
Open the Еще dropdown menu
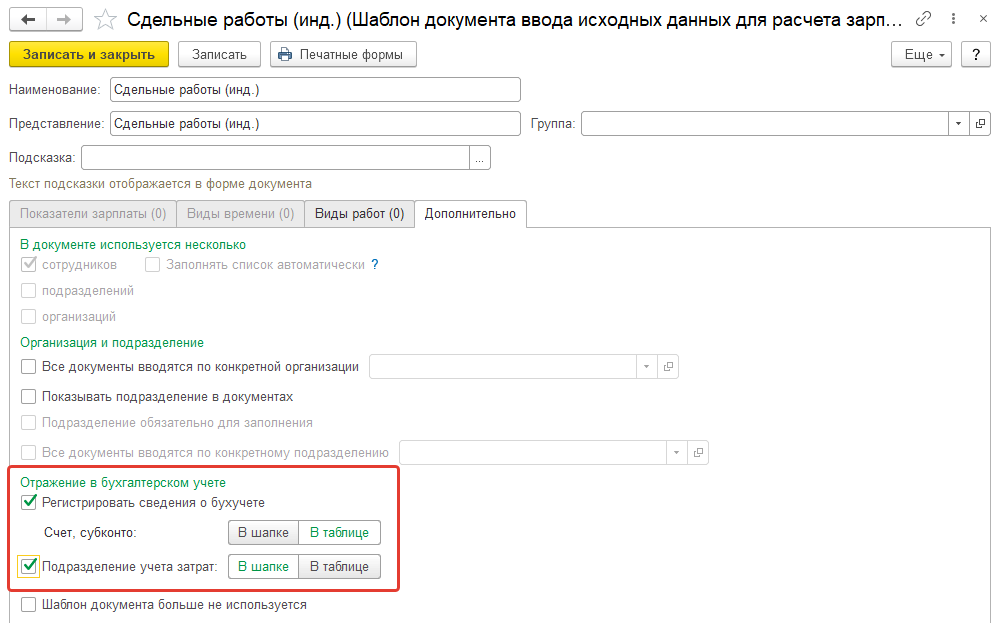pos(921,55)
